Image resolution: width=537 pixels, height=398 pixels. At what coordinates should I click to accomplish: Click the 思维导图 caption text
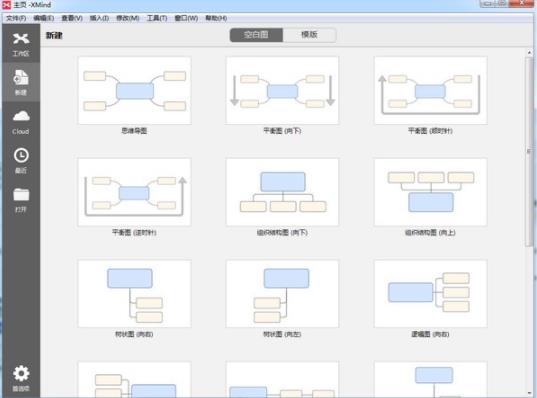[x=134, y=131]
